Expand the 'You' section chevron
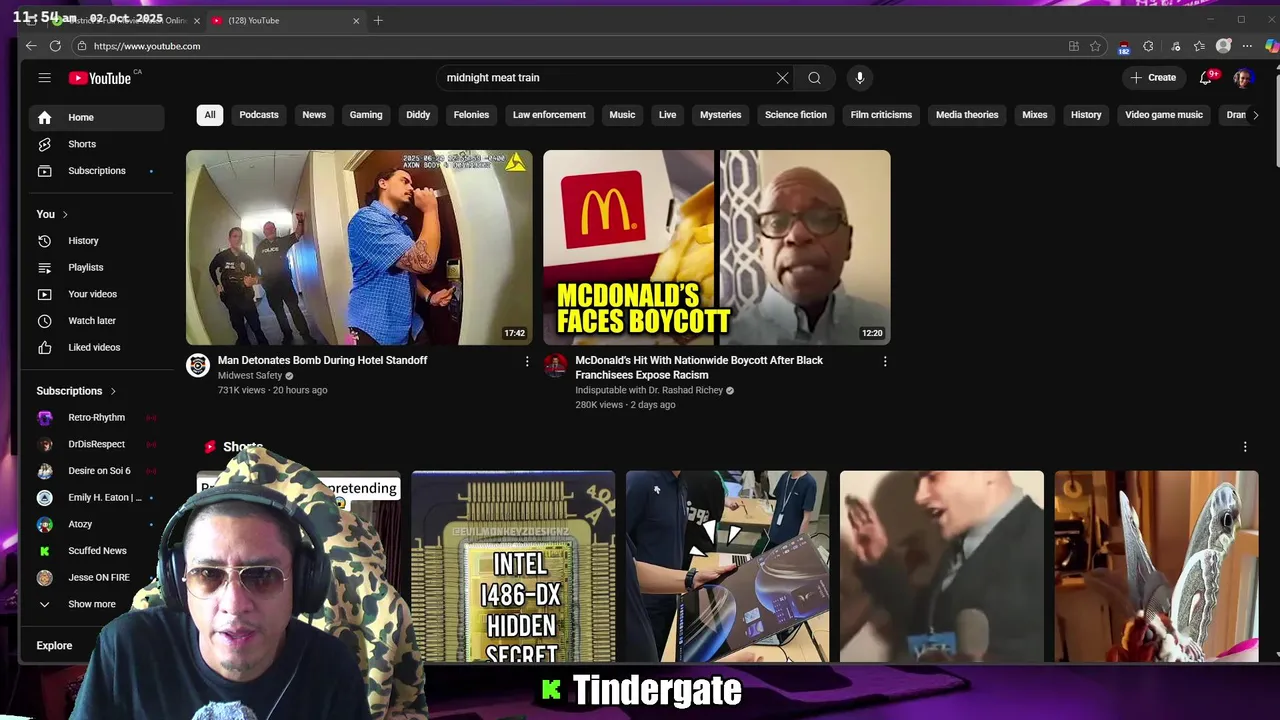The image size is (1280, 720). click(x=65, y=214)
